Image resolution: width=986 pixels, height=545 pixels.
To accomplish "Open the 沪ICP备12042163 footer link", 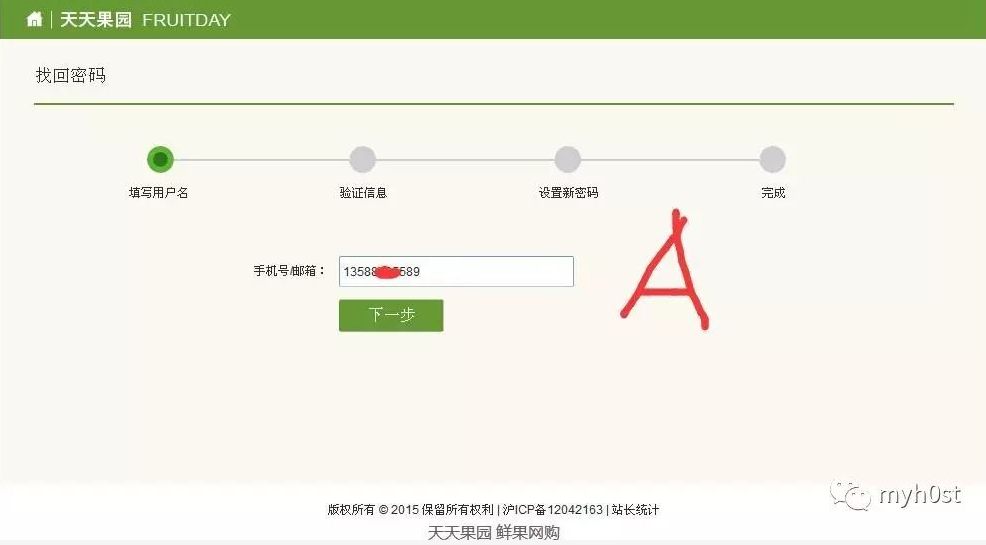I will pyautogui.click(x=552, y=510).
